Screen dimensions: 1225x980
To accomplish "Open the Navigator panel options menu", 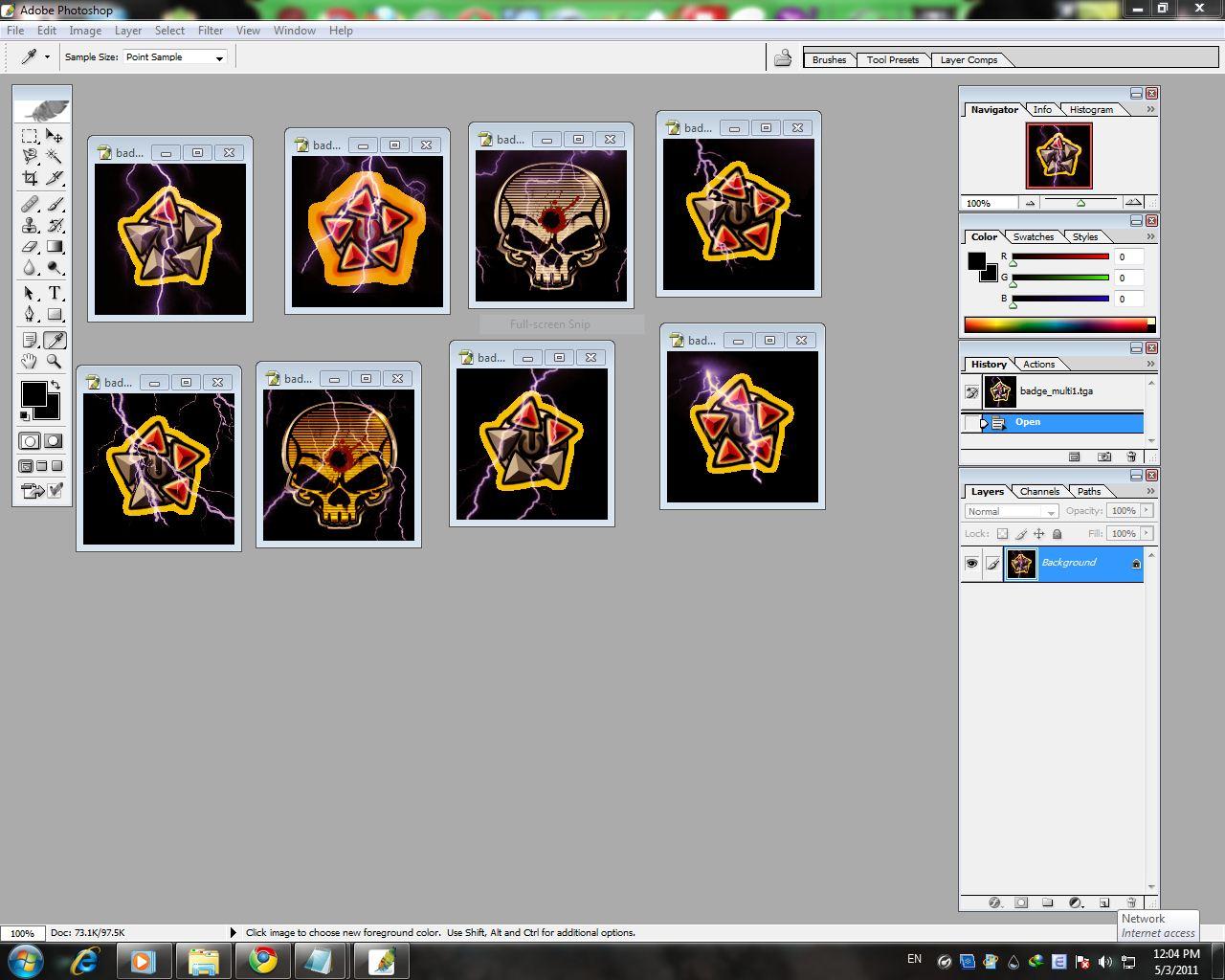I will (x=1150, y=109).
